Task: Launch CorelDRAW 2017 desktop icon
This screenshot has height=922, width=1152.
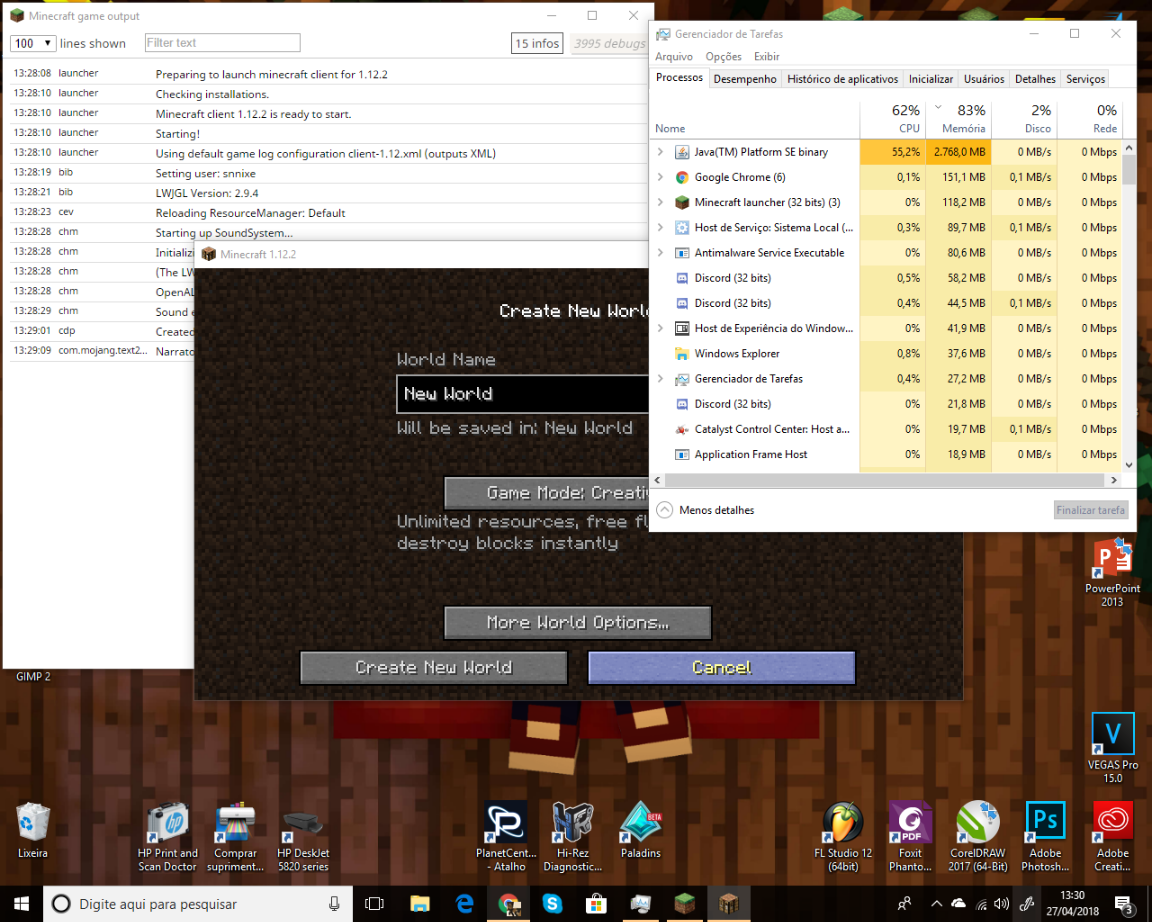Action: [x=978, y=837]
